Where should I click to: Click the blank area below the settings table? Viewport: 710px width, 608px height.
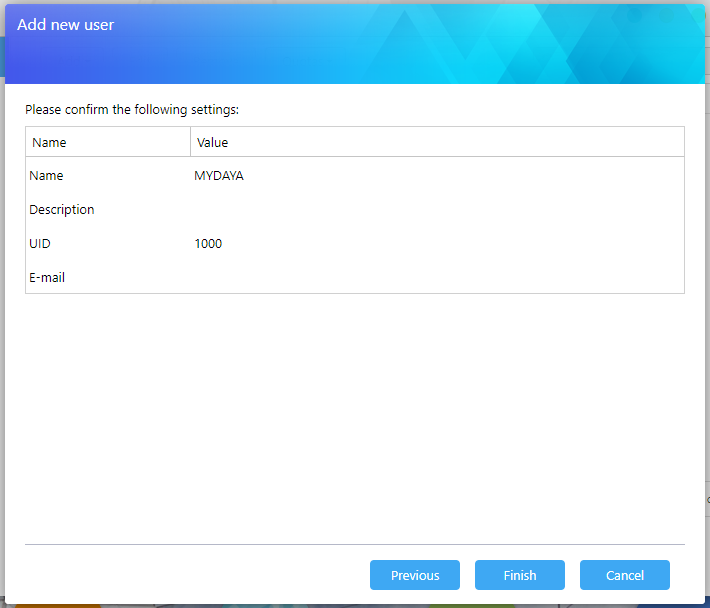pos(355,420)
